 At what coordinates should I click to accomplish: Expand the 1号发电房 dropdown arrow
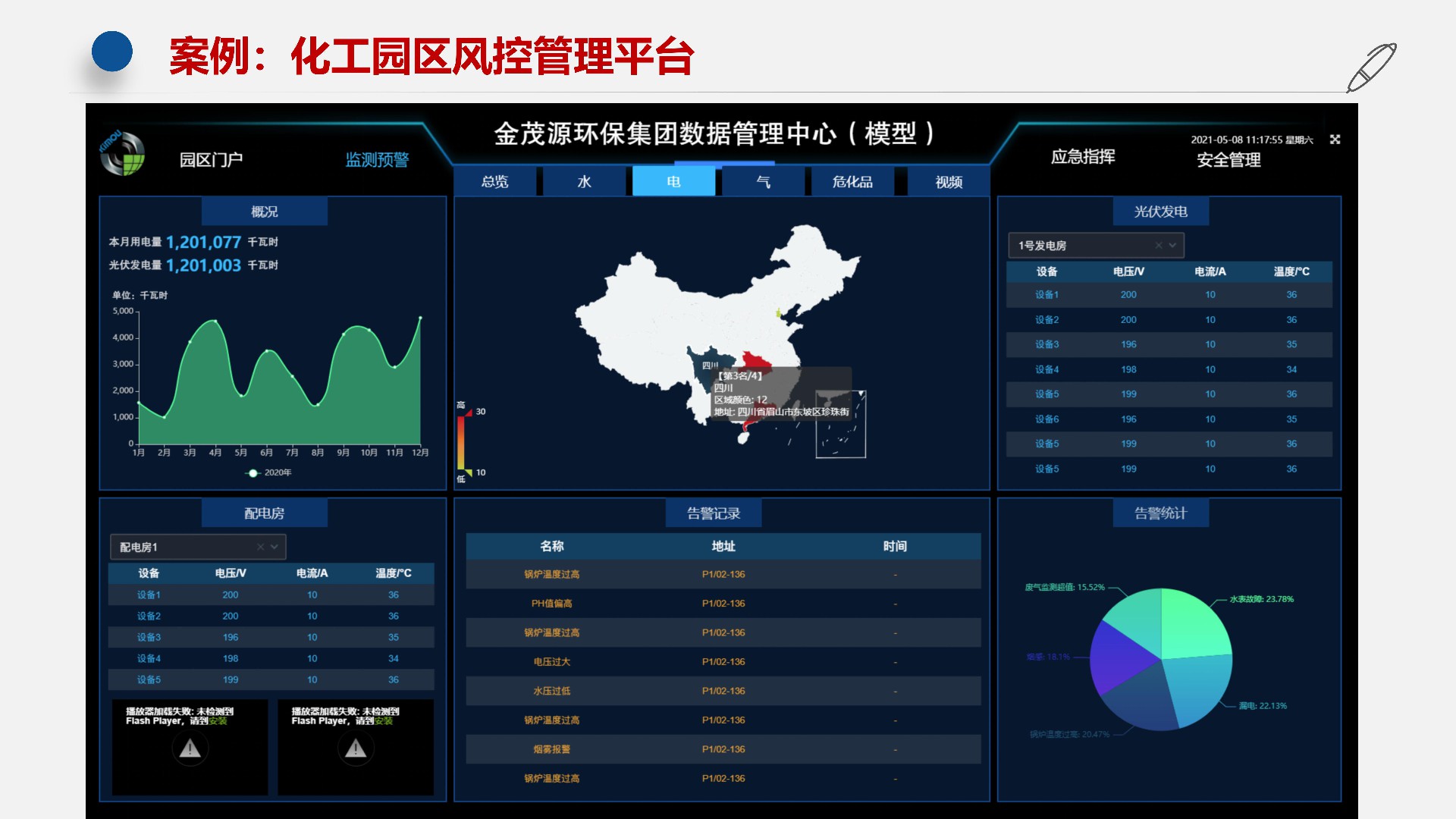click(x=1172, y=246)
